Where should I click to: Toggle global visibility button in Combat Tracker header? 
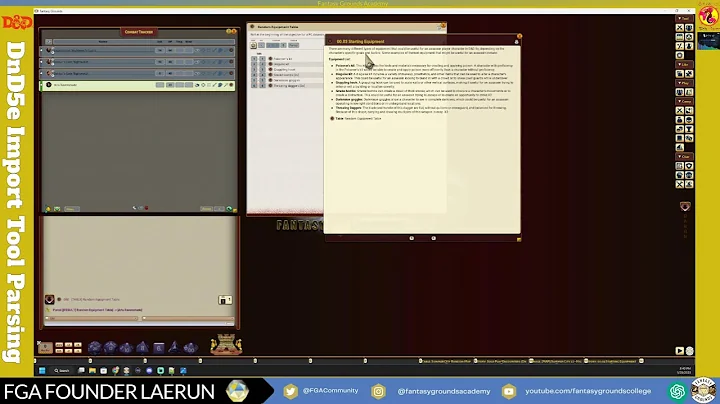pos(49,42)
